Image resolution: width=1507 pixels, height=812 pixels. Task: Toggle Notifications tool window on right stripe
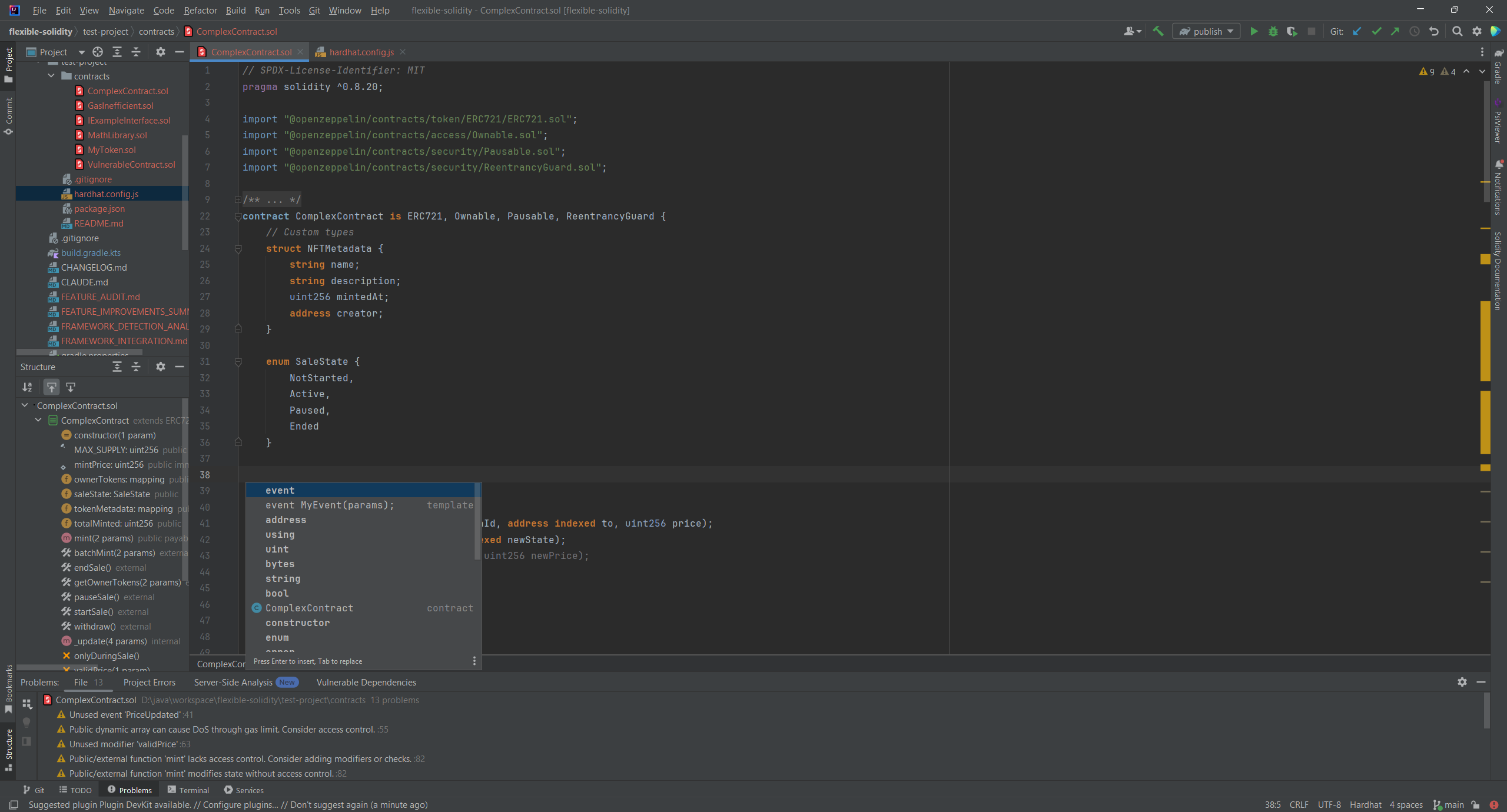pos(1499,188)
